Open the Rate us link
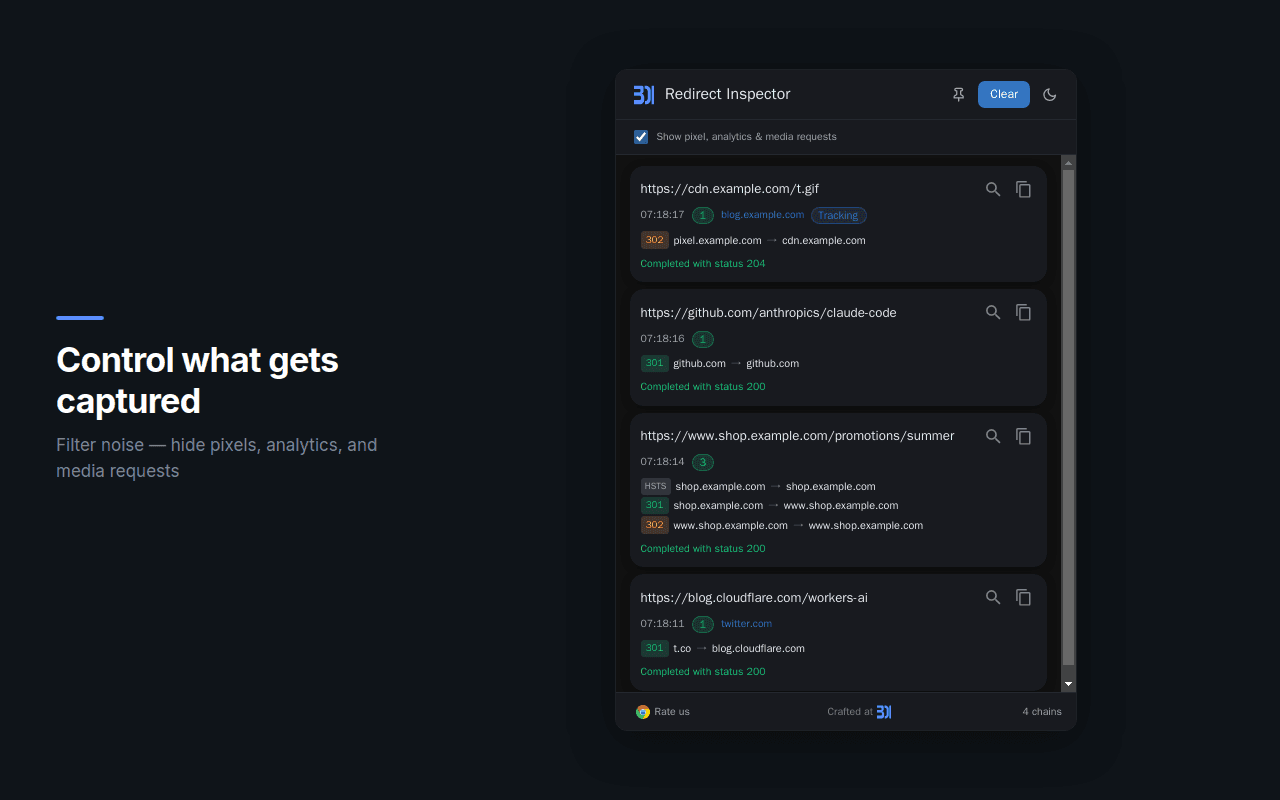The image size is (1280, 800). (672, 711)
